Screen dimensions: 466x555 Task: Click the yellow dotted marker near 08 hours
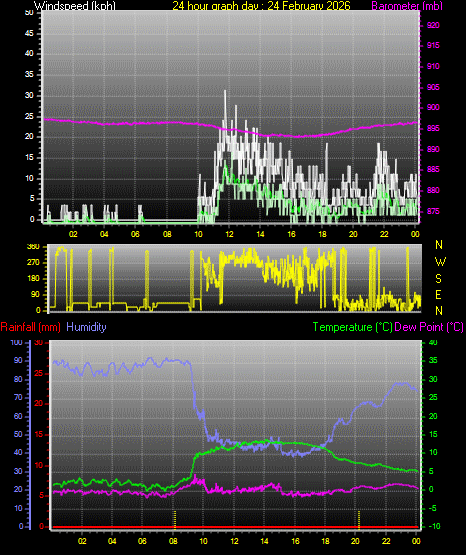pos(174,519)
